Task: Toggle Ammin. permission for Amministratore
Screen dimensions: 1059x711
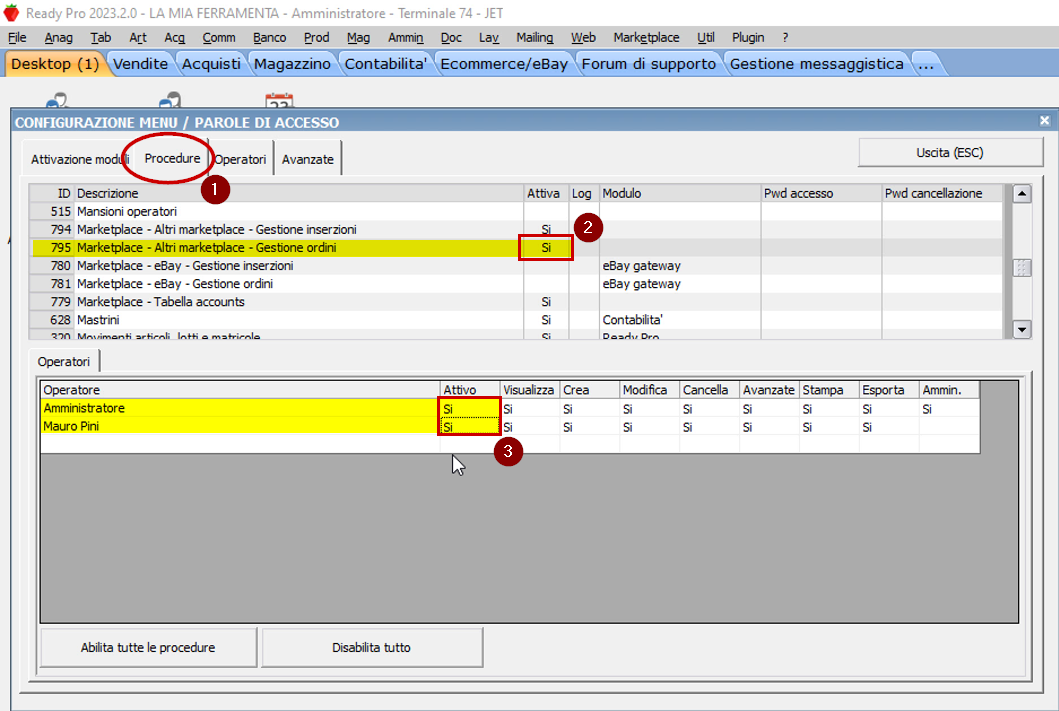Action: (949, 409)
